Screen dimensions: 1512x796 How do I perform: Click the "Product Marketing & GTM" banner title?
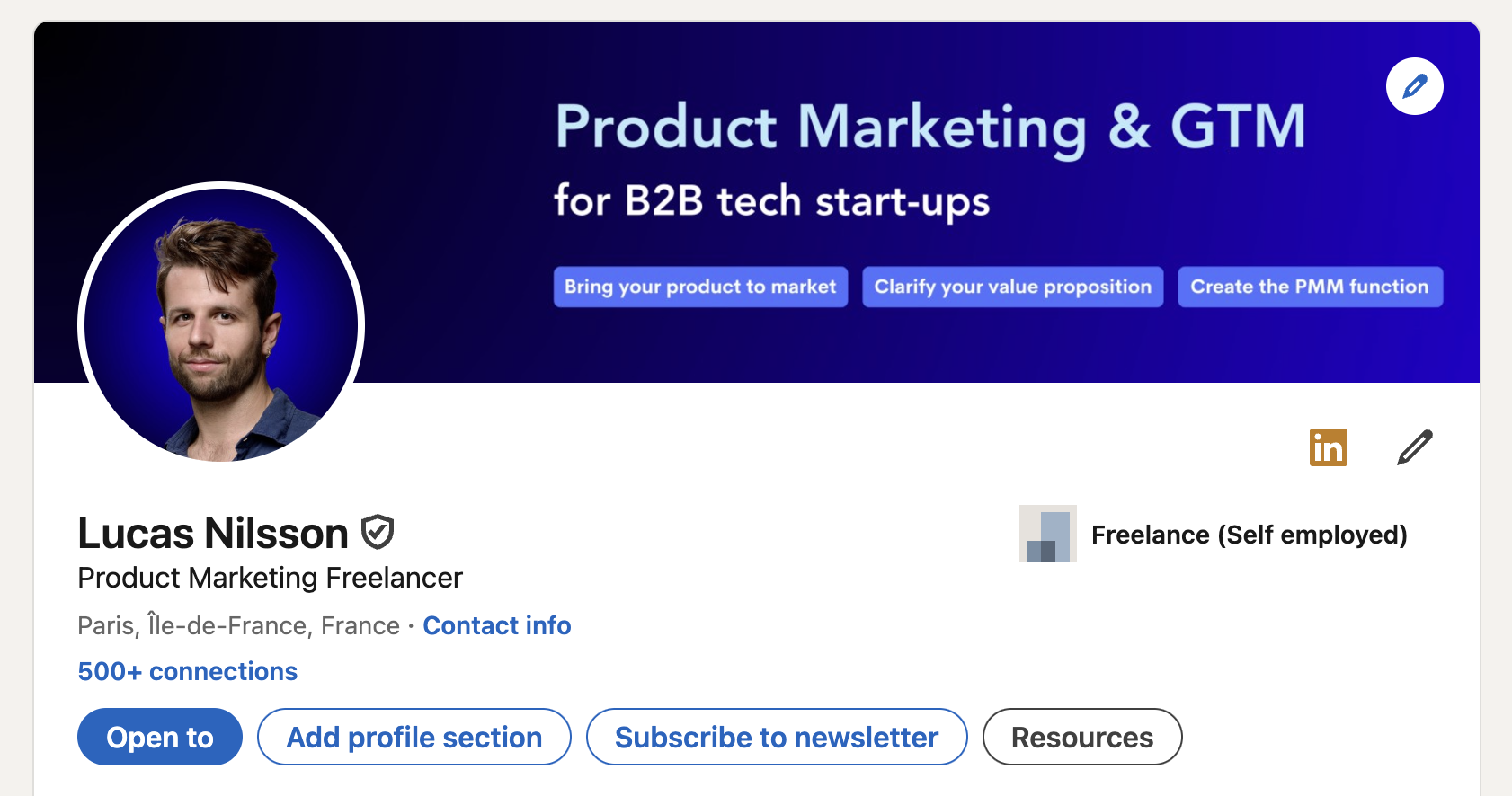[929, 126]
